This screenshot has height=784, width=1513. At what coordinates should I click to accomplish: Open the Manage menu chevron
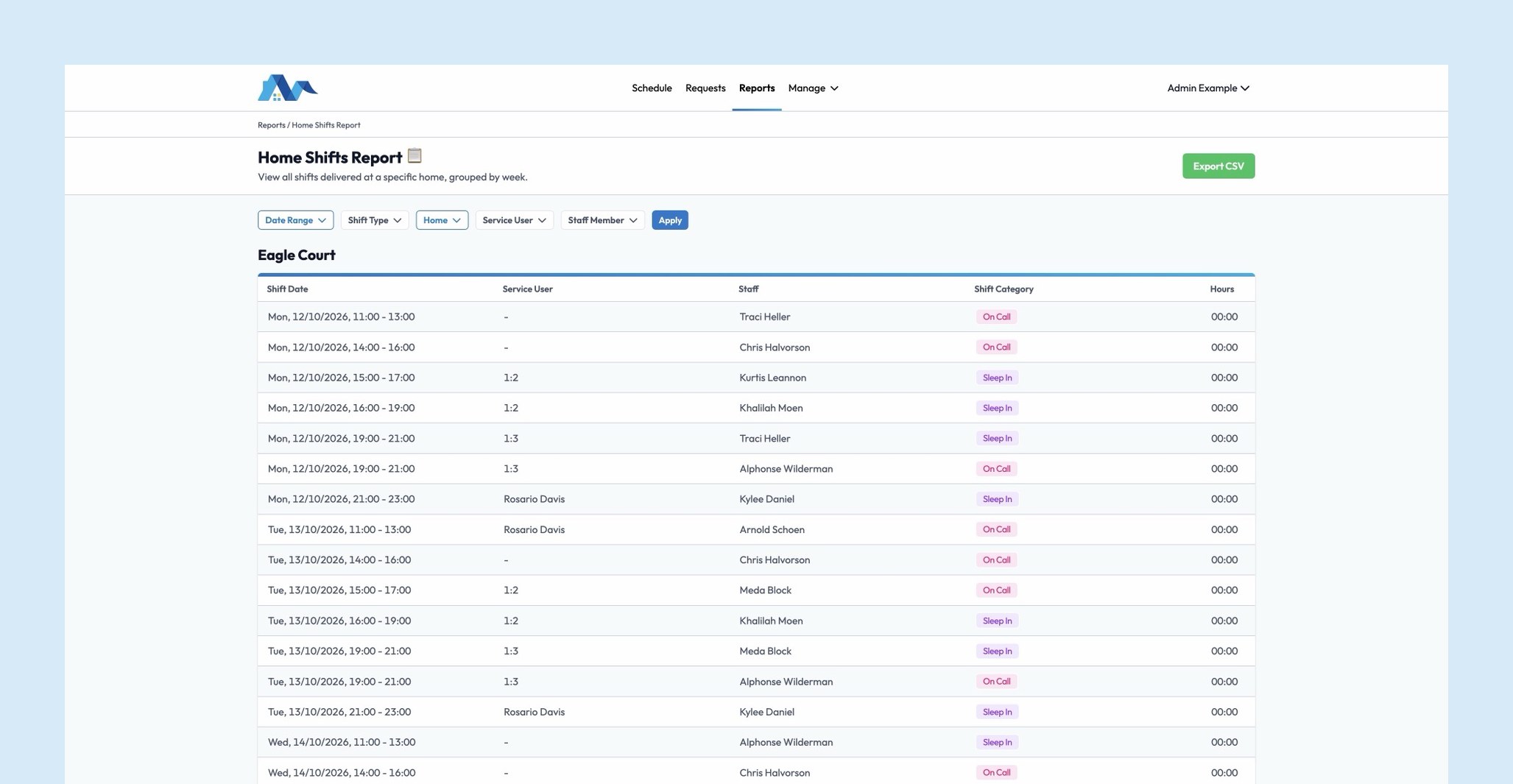coord(834,88)
